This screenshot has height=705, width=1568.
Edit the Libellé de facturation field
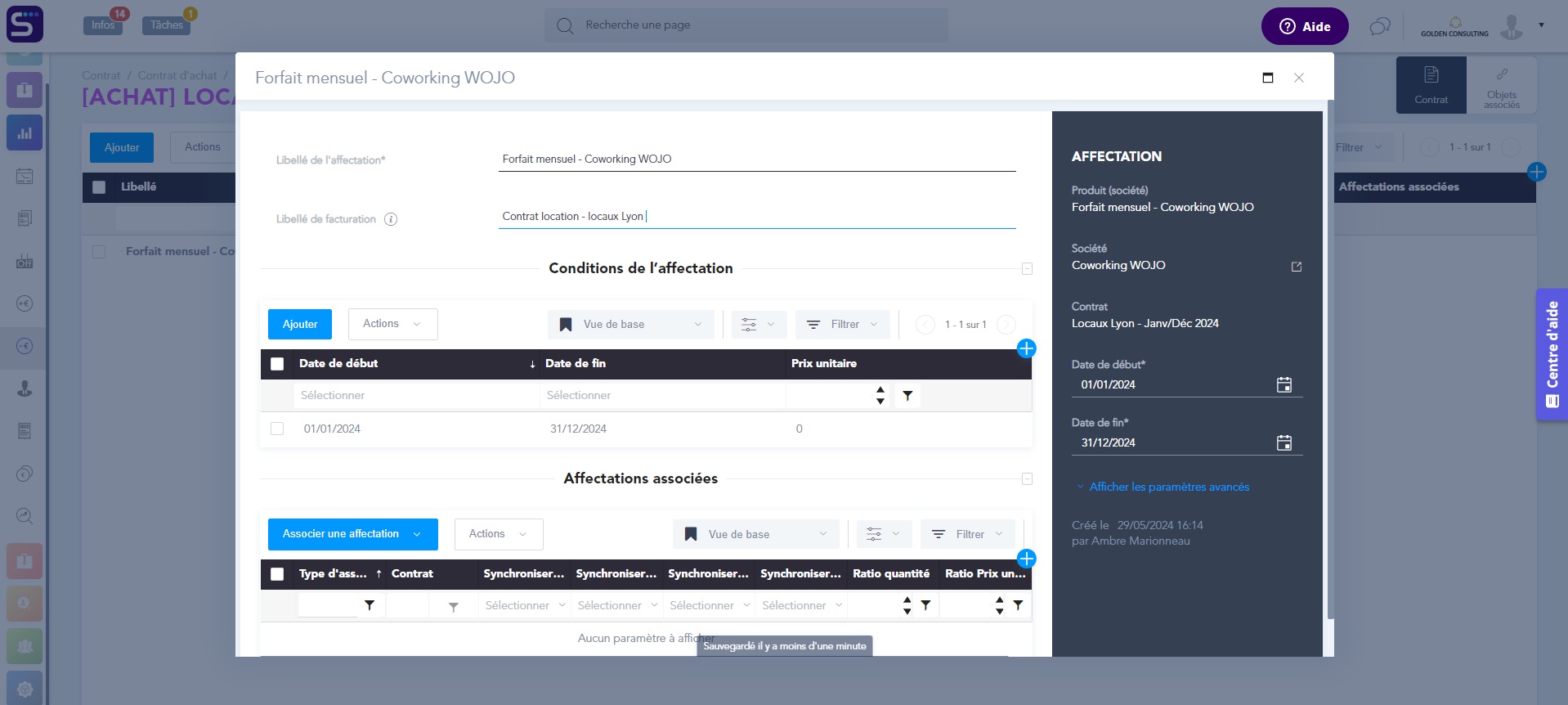757,217
